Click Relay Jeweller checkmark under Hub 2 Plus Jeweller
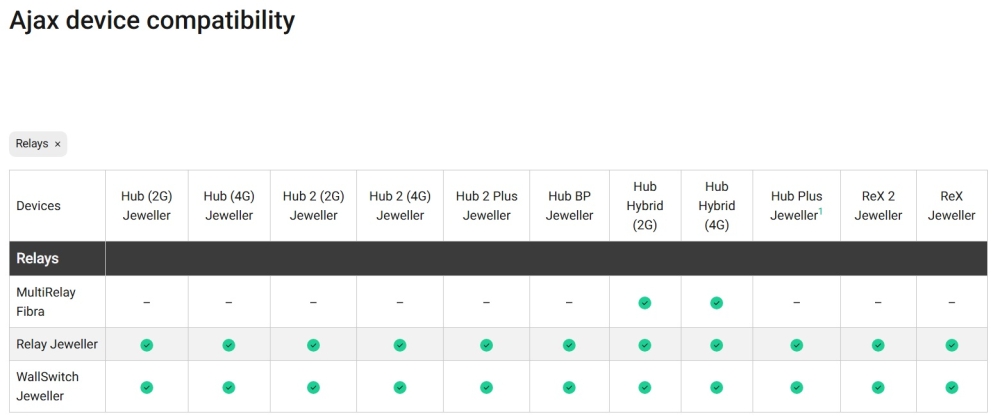Image resolution: width=1000 pixels, height=417 pixels. [x=486, y=345]
